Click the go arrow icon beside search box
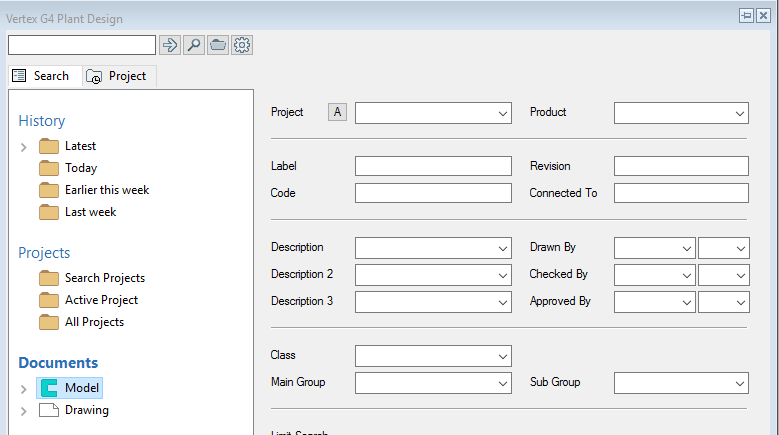The image size is (779, 435). 170,45
